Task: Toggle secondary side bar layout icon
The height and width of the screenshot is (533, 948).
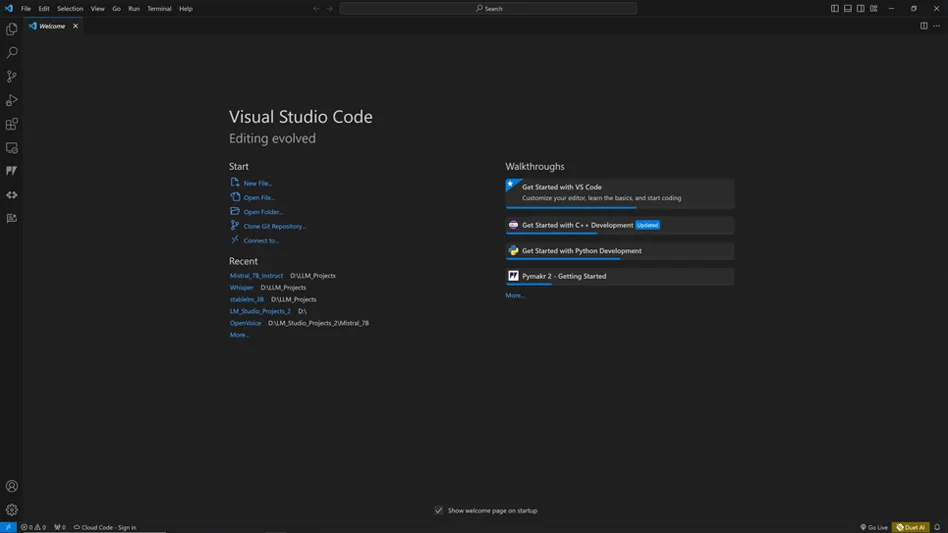Action: point(860,8)
